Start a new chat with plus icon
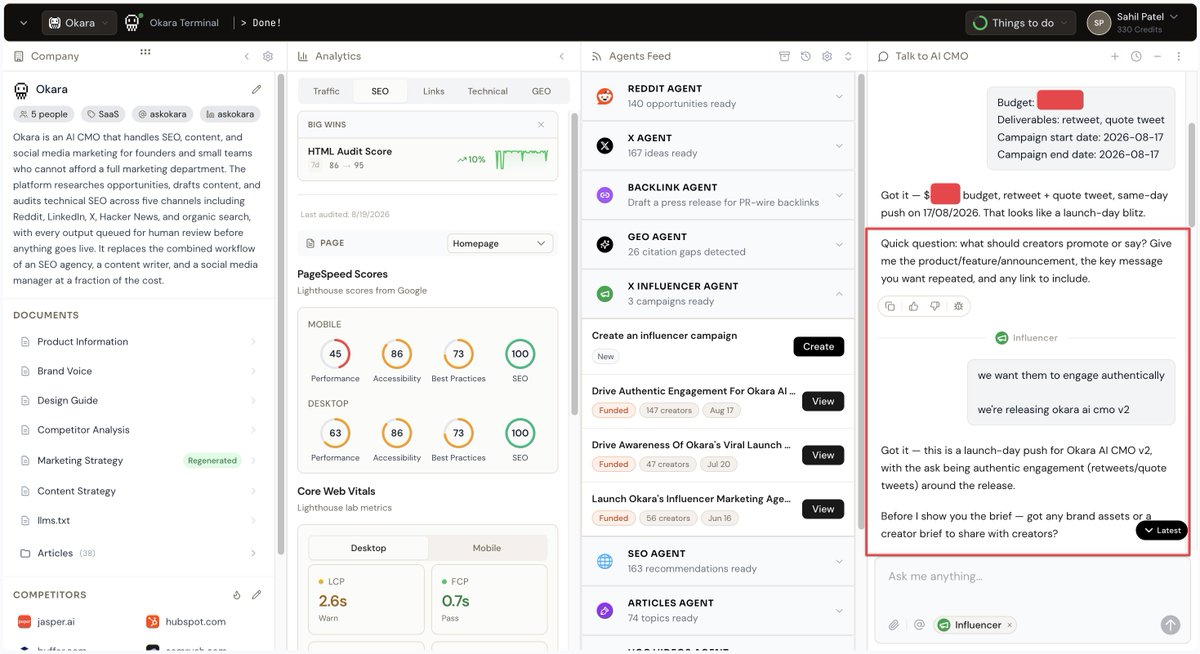 point(1115,57)
